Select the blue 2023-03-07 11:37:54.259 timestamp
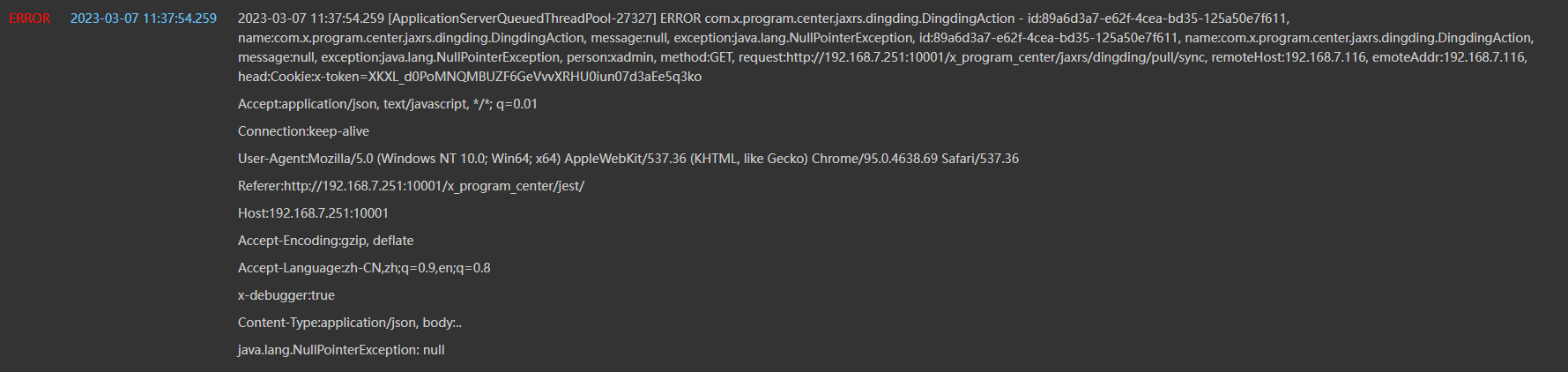This screenshot has height=372, width=1568. point(143,19)
